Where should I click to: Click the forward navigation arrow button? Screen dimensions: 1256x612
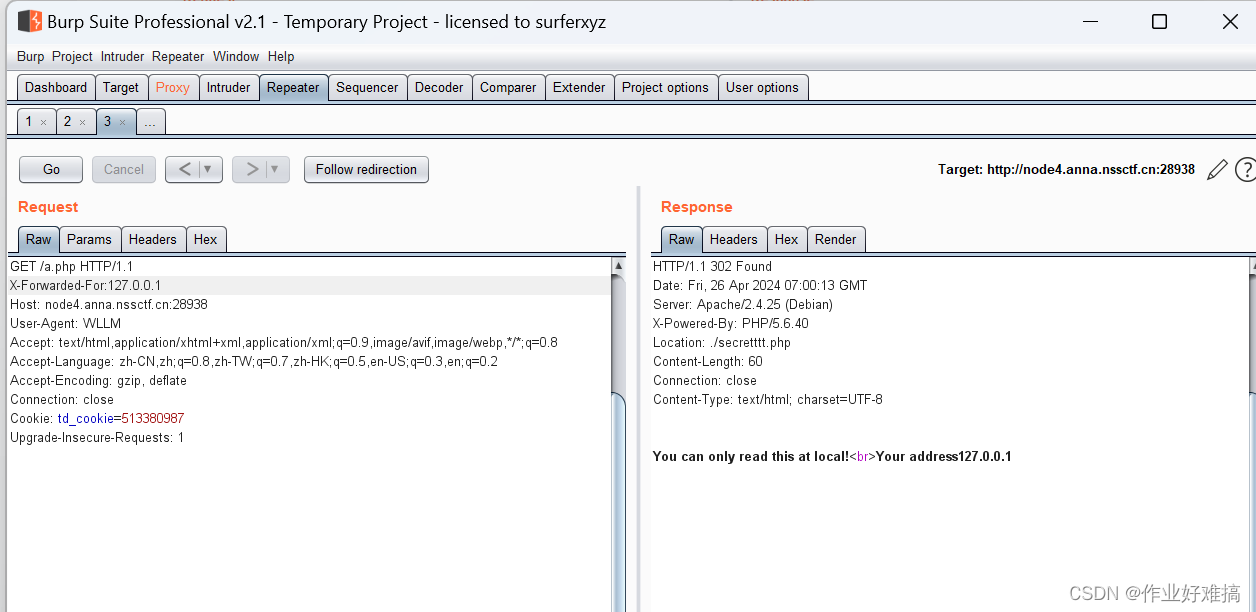(x=253, y=169)
